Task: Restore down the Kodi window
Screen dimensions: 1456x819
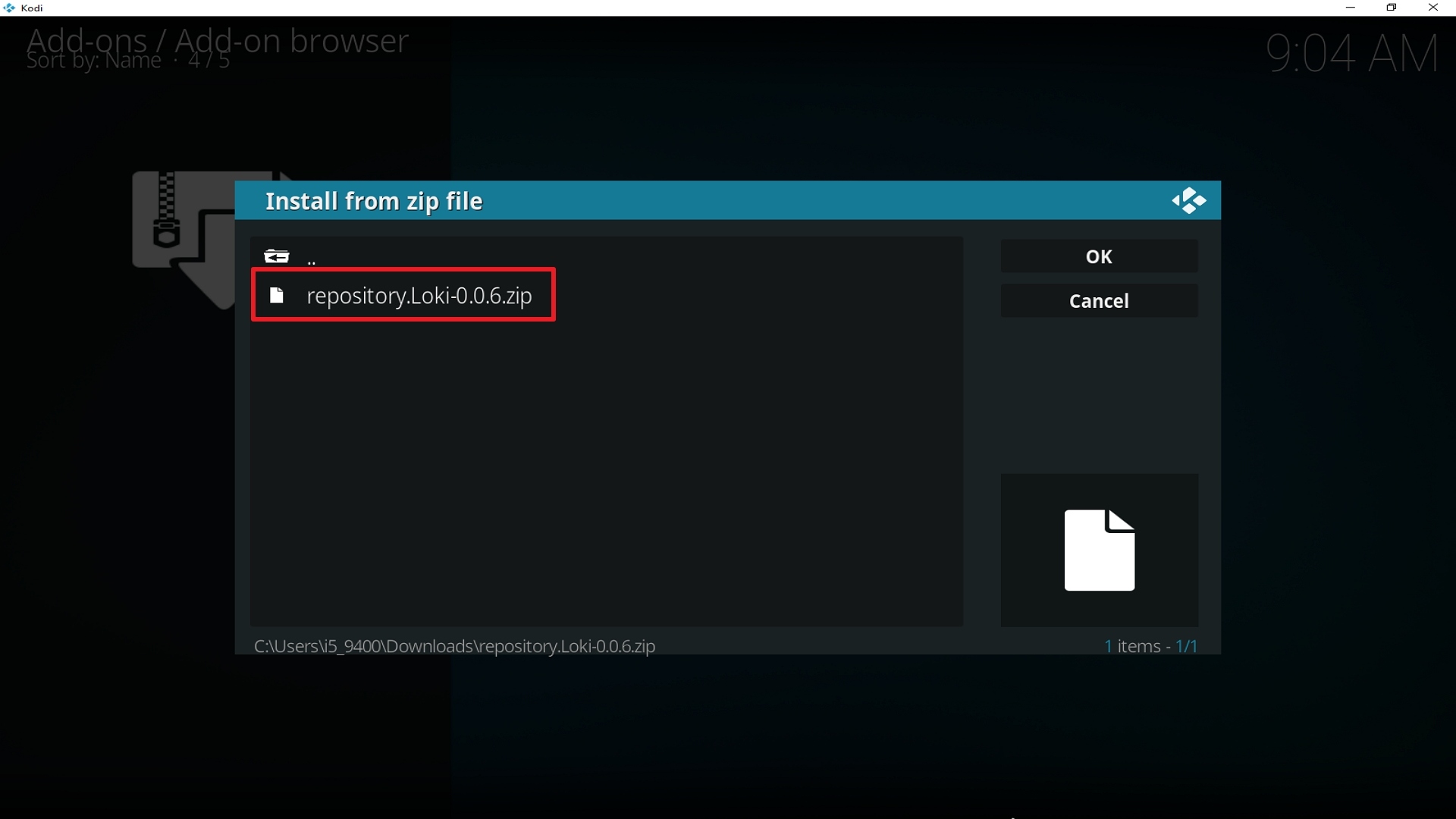Action: 1392,8
